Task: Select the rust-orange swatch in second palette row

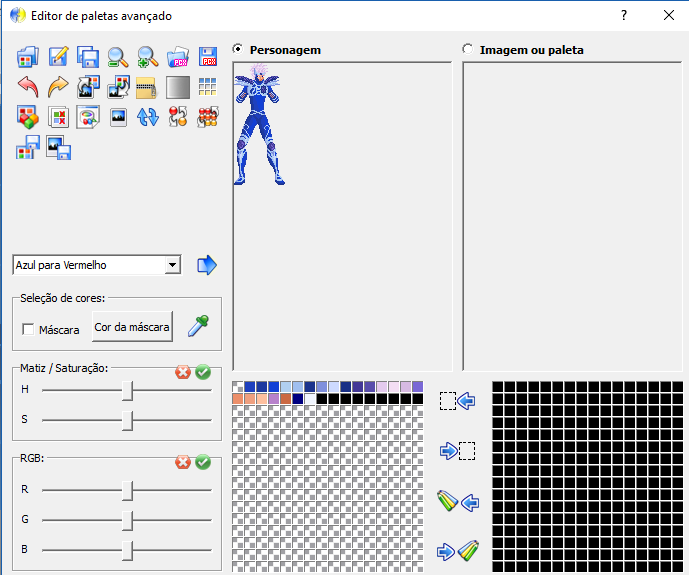Action: pyautogui.click(x=286, y=399)
